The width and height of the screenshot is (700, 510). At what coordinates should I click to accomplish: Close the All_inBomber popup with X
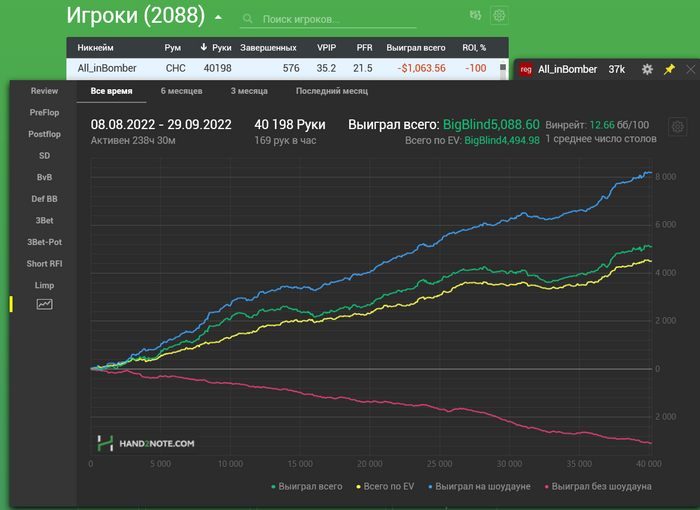click(x=691, y=69)
